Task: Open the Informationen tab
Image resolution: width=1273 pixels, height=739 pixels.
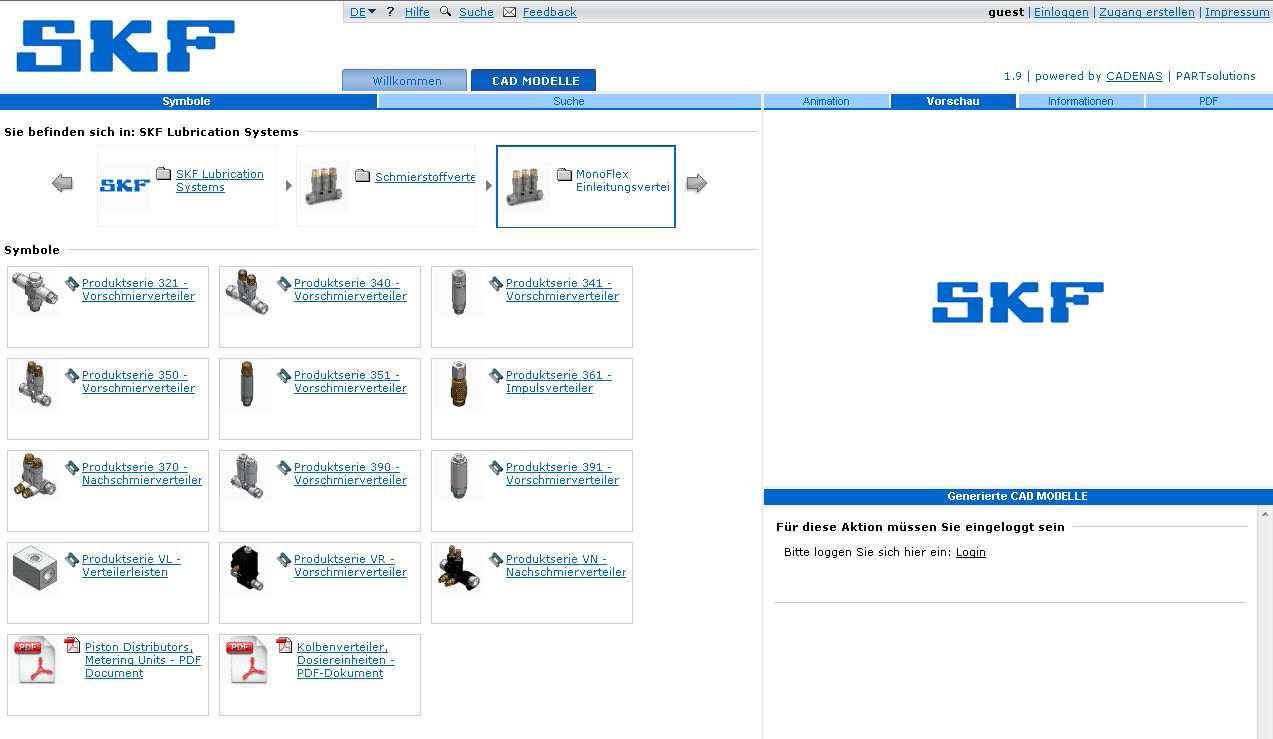Action: [1081, 101]
